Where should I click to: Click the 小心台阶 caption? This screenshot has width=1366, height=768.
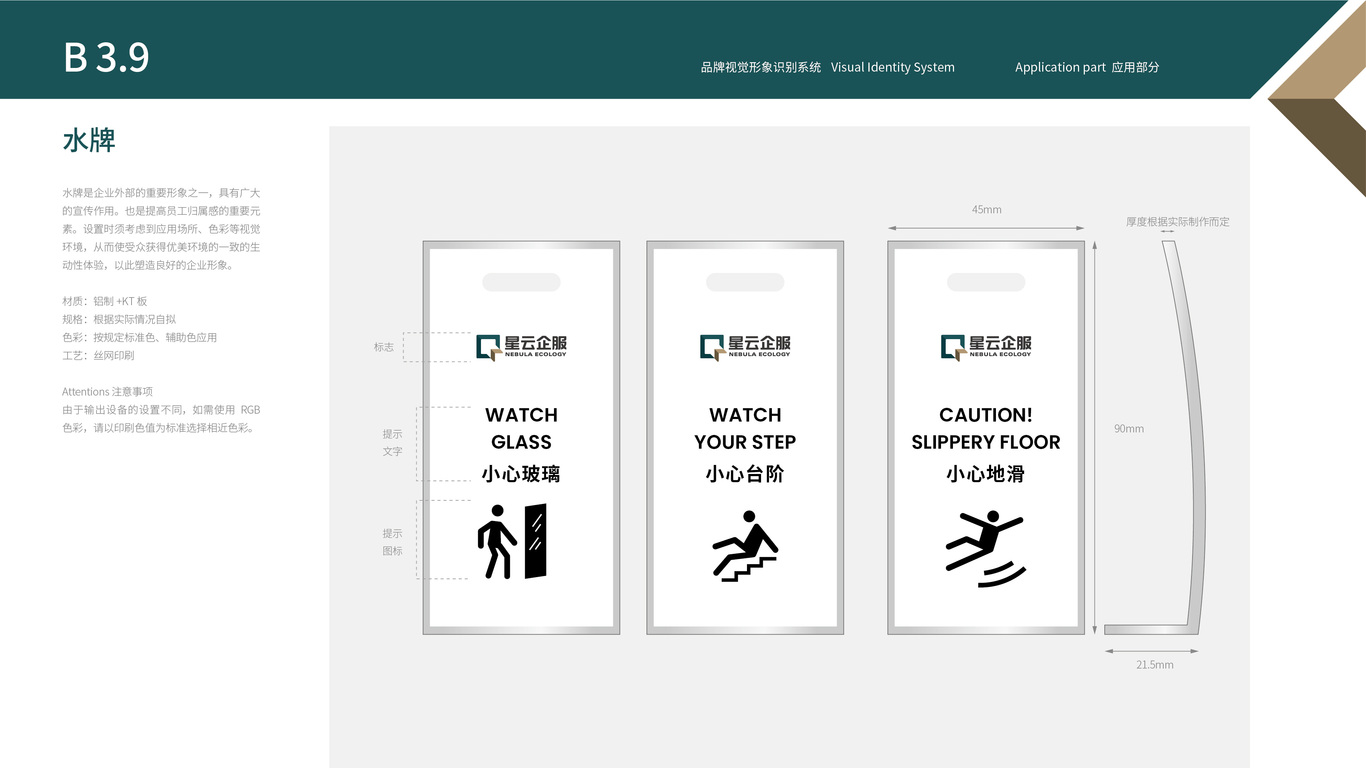(x=745, y=474)
